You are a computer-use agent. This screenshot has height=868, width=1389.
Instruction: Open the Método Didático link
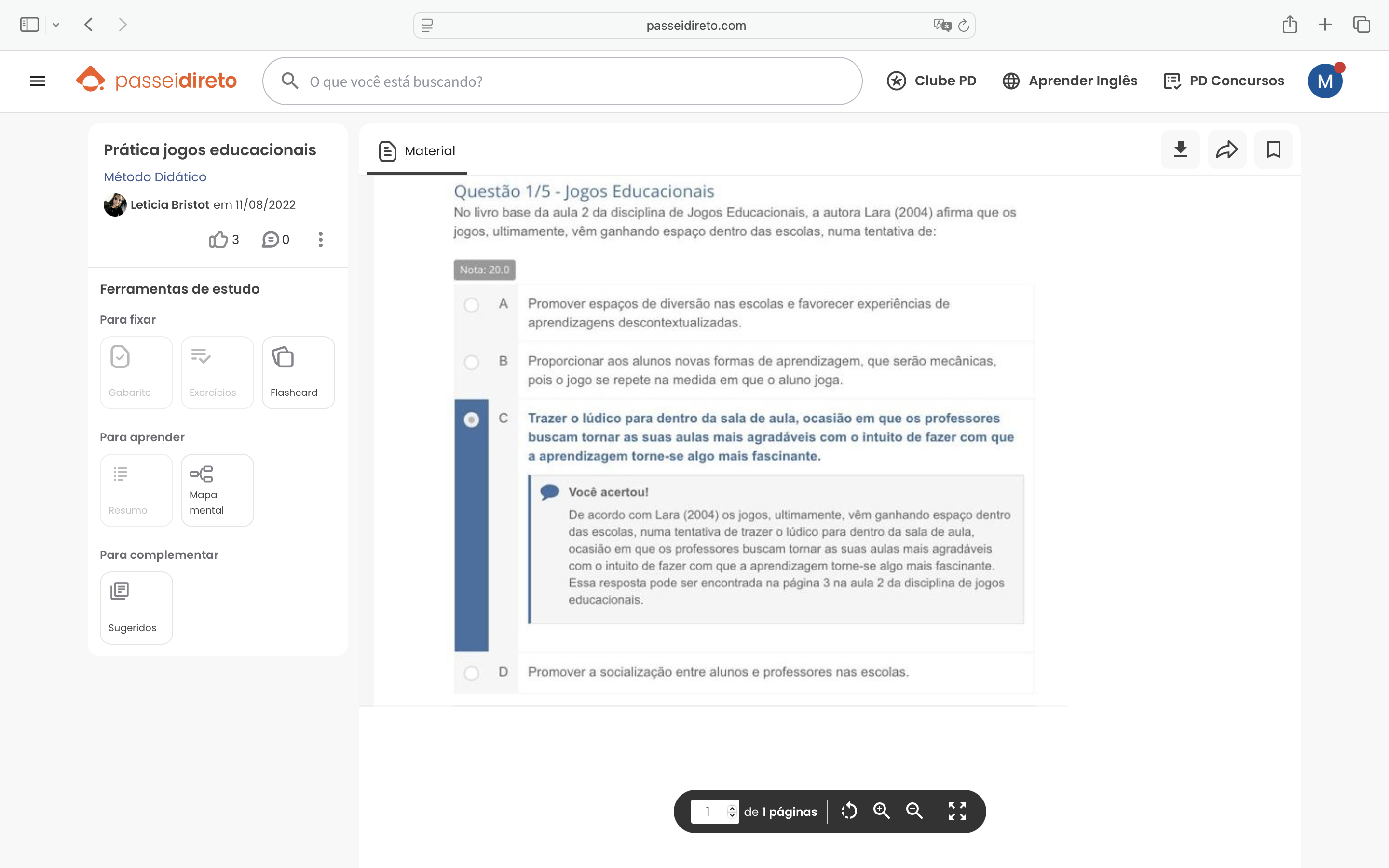tap(155, 177)
